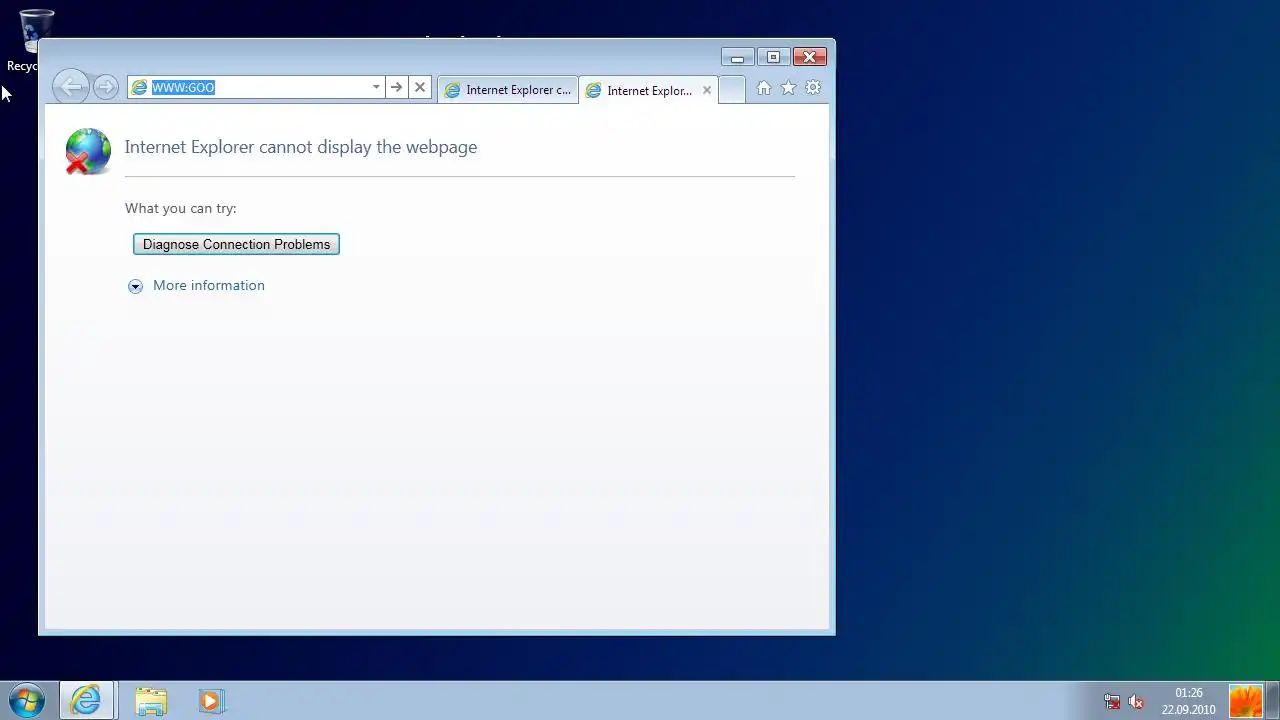Switch to the first Internet Explorer tab

coord(507,90)
